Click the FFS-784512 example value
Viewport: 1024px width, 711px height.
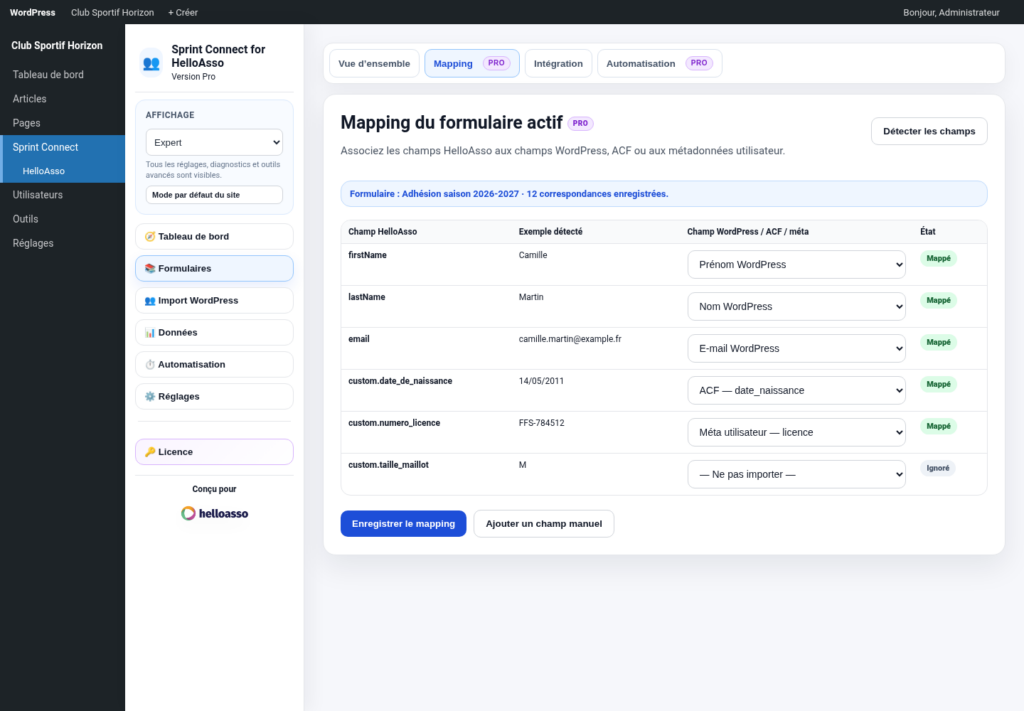tap(541, 423)
